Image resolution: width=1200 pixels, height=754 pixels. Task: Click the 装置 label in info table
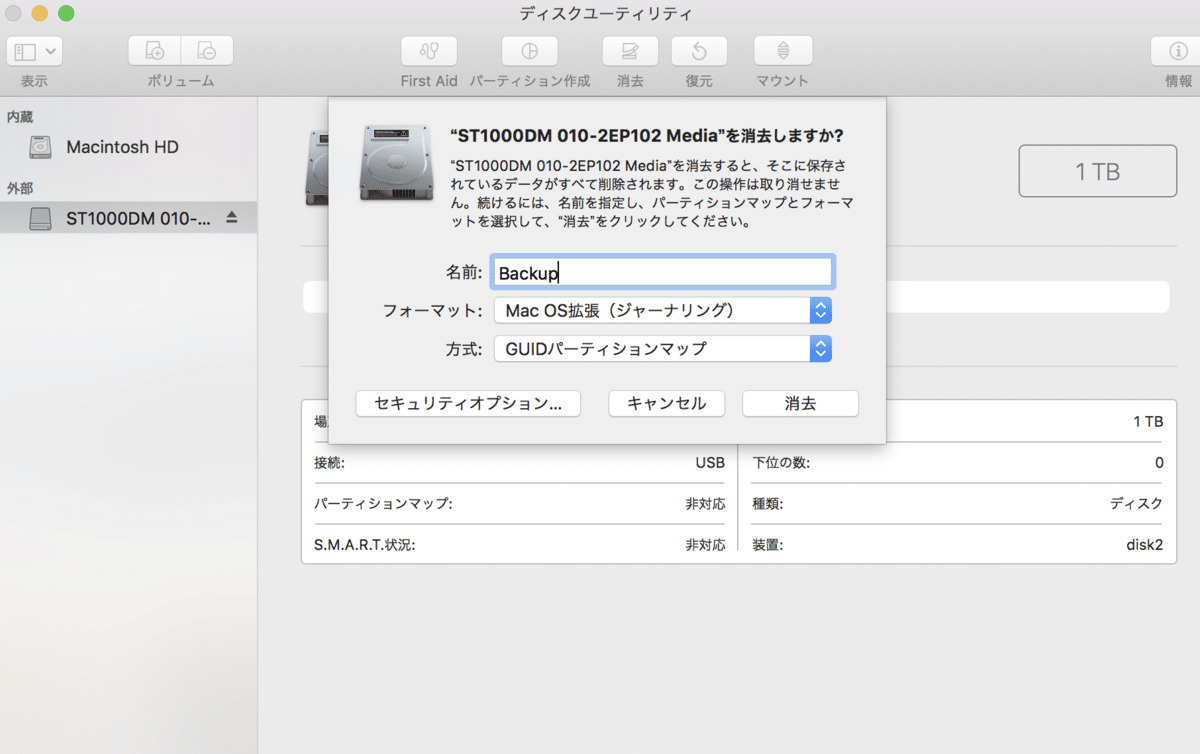click(x=768, y=546)
